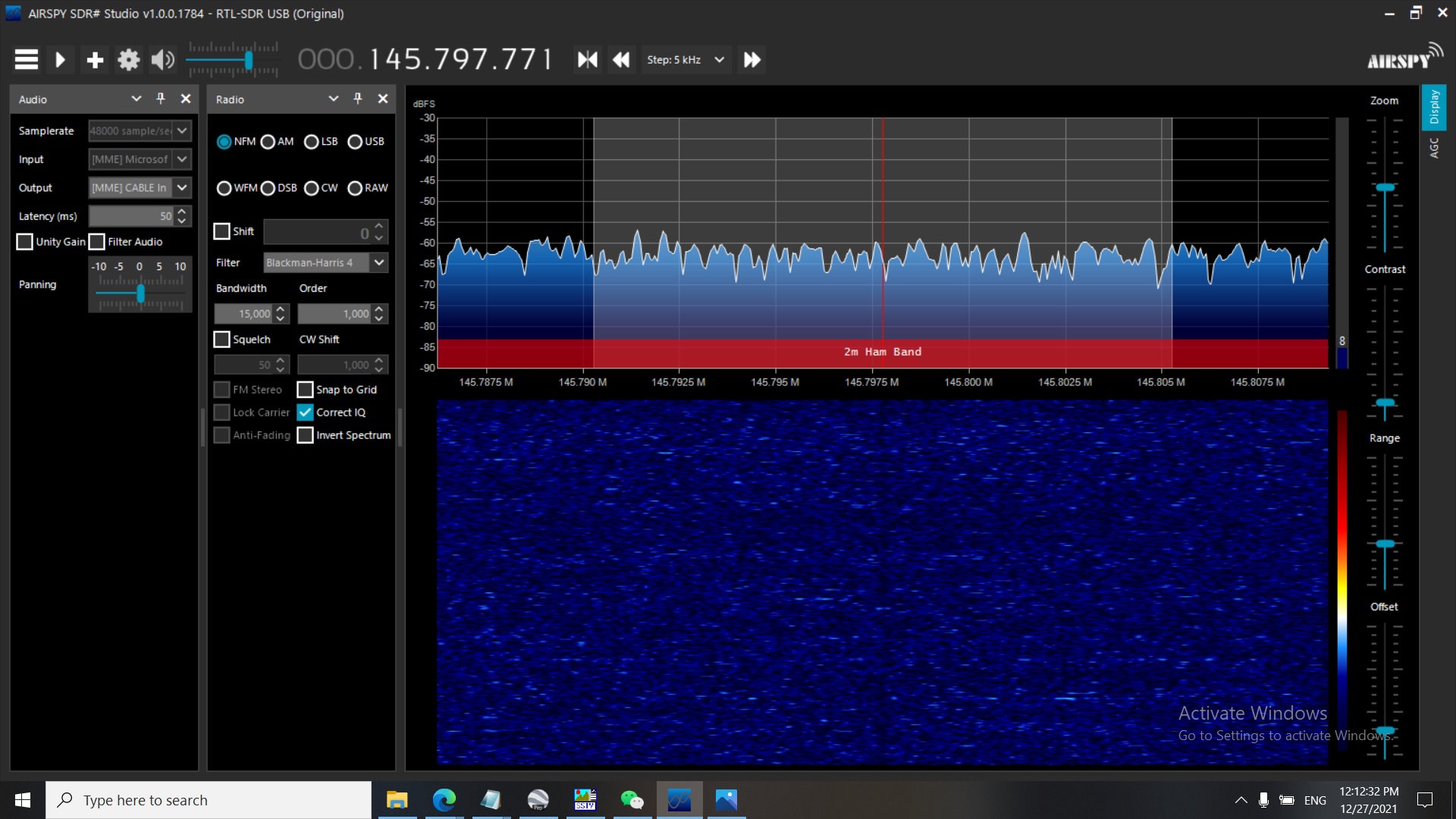Pin the Radio panel
This screenshot has height=819, width=1456.
(358, 99)
